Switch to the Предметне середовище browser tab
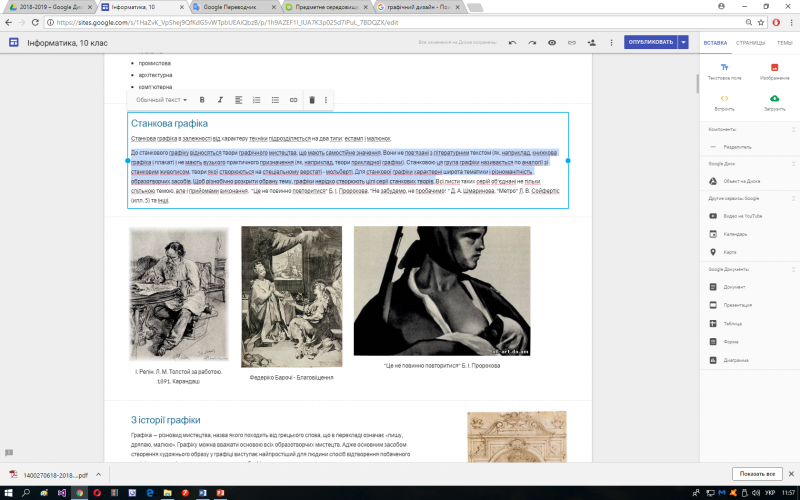Screen dimensions: 800x500 327,7
